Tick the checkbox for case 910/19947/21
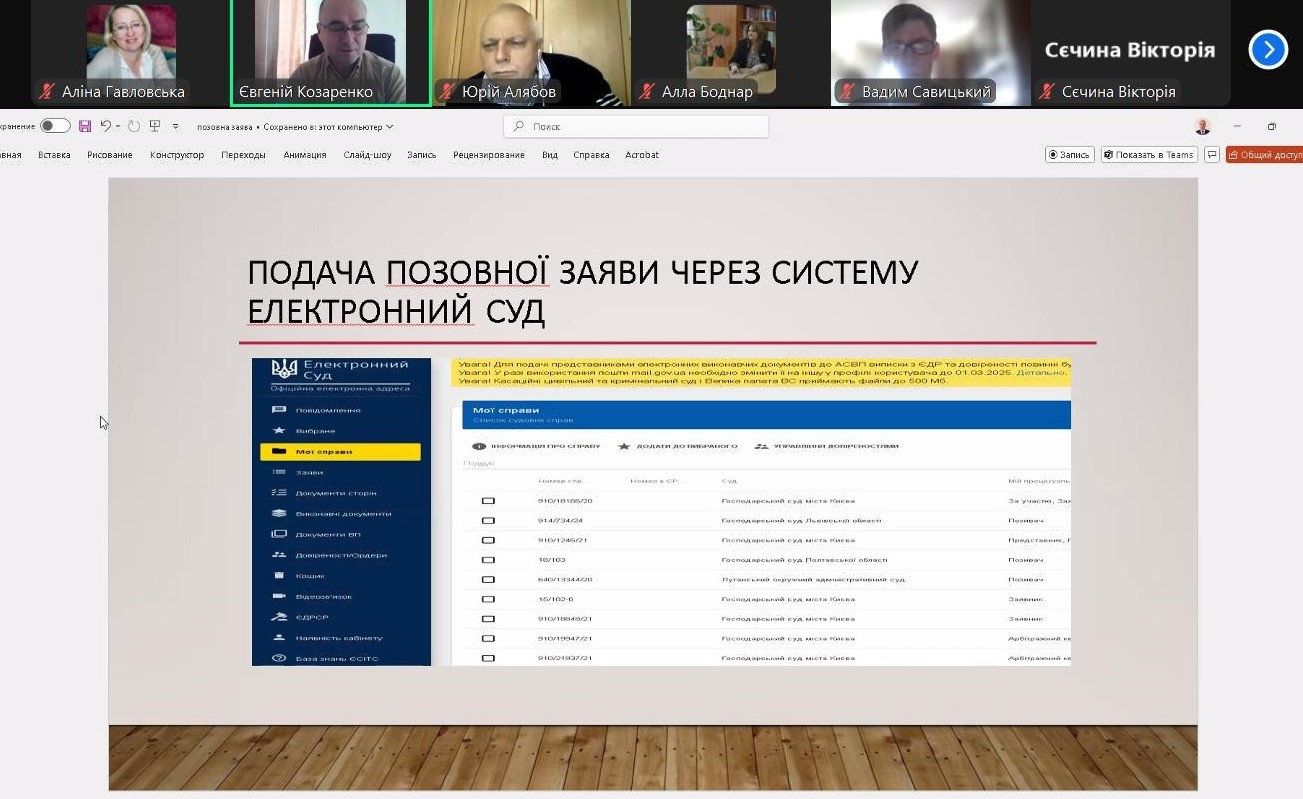Viewport: 1303px width, 799px height. click(489, 638)
